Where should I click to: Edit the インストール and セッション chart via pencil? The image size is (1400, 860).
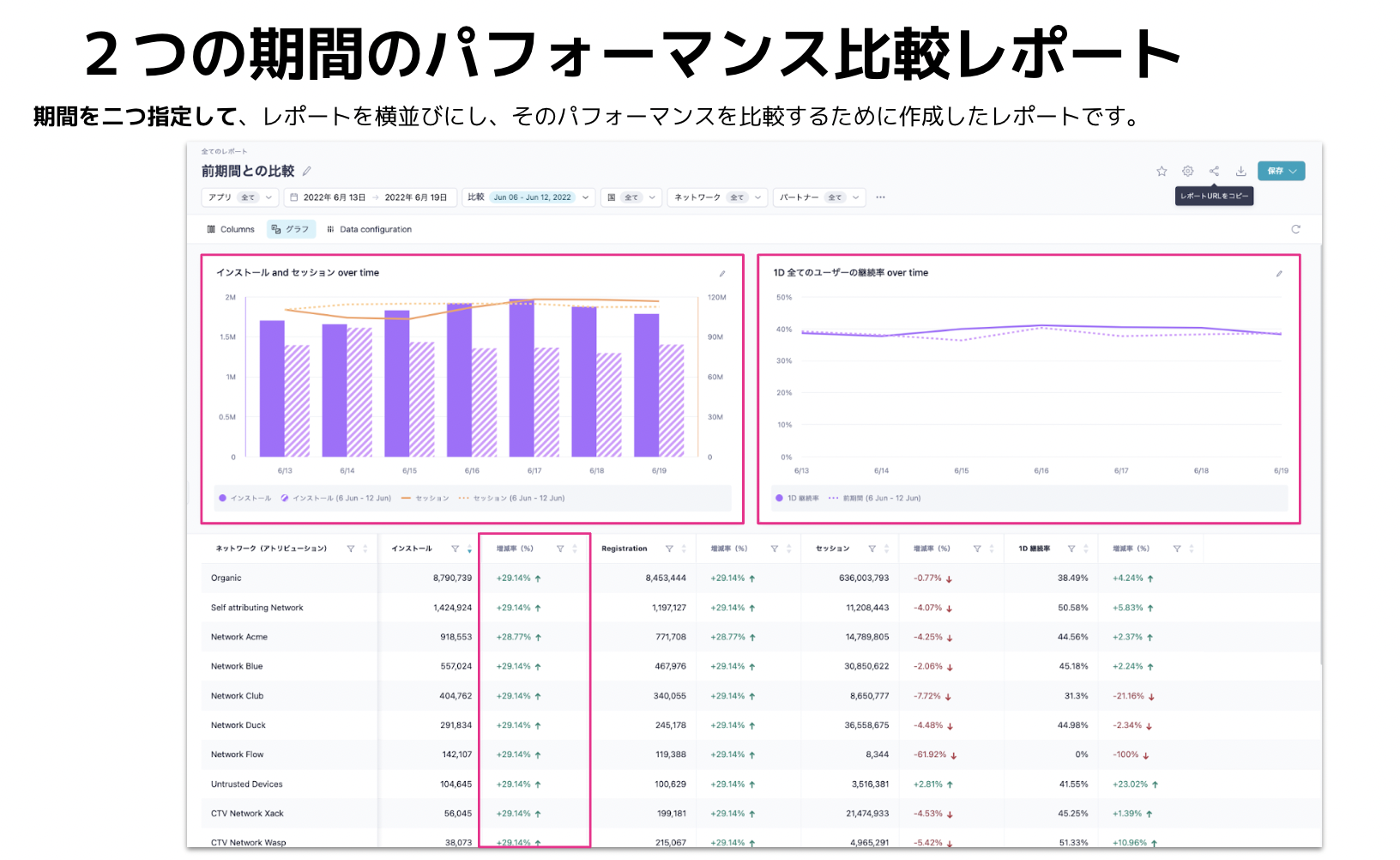[x=722, y=274]
